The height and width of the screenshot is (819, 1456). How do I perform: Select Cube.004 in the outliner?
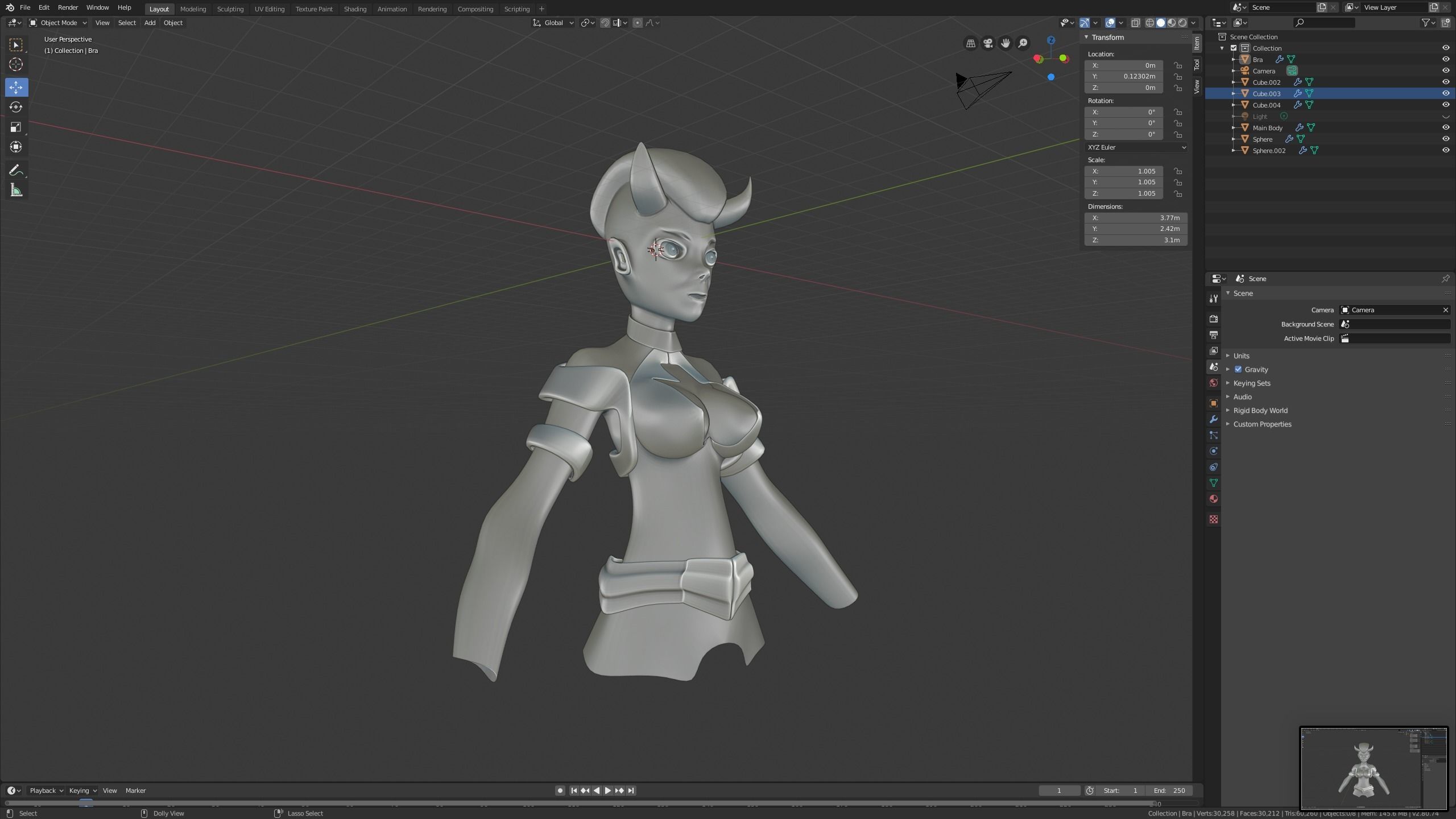(x=1266, y=105)
